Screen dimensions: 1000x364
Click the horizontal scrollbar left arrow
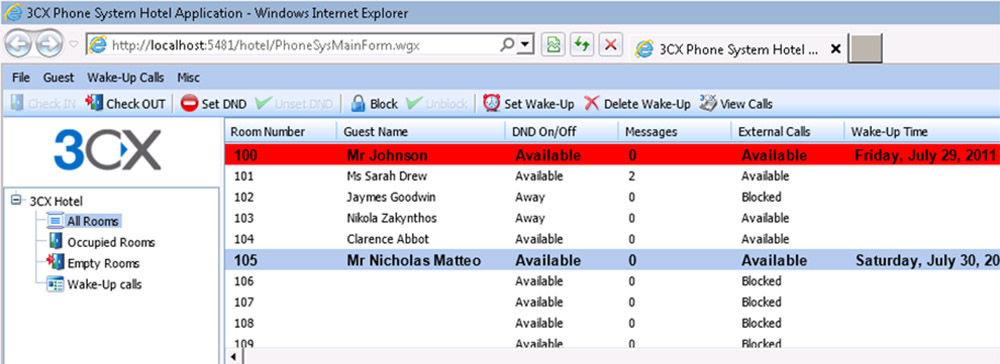pos(232,356)
